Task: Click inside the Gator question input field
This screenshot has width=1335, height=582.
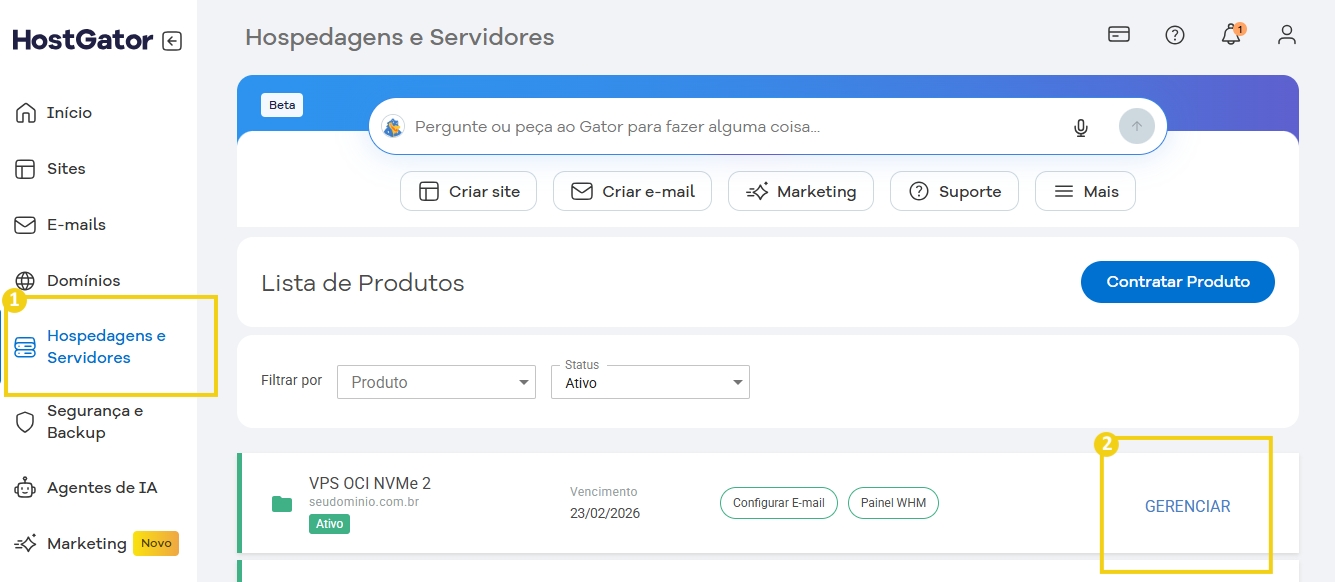Action: click(x=700, y=126)
